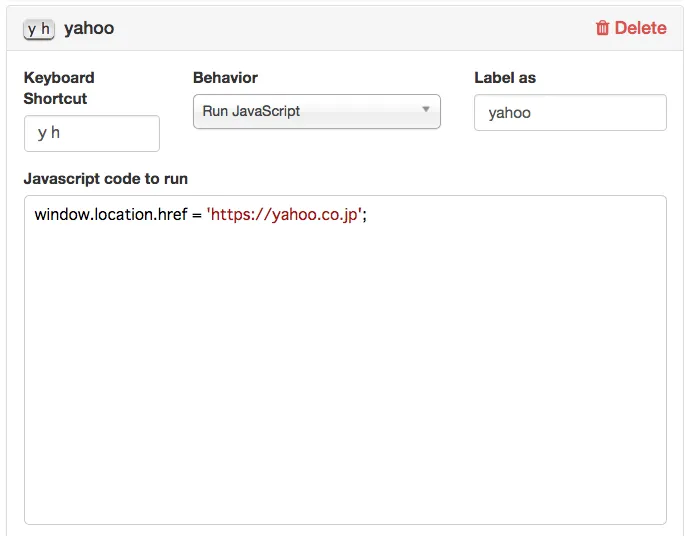
Task: Click the 'Label as' label text
Action: (x=505, y=78)
